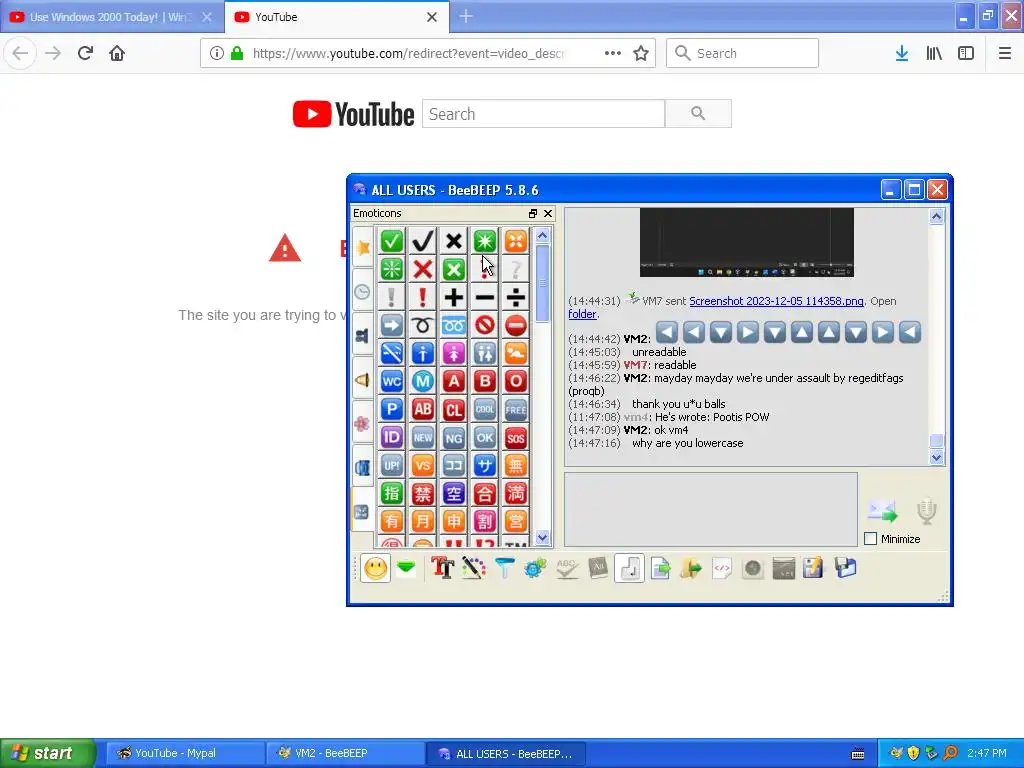1024x768 pixels.
Task: Click the send message envelope icon
Action: (882, 511)
